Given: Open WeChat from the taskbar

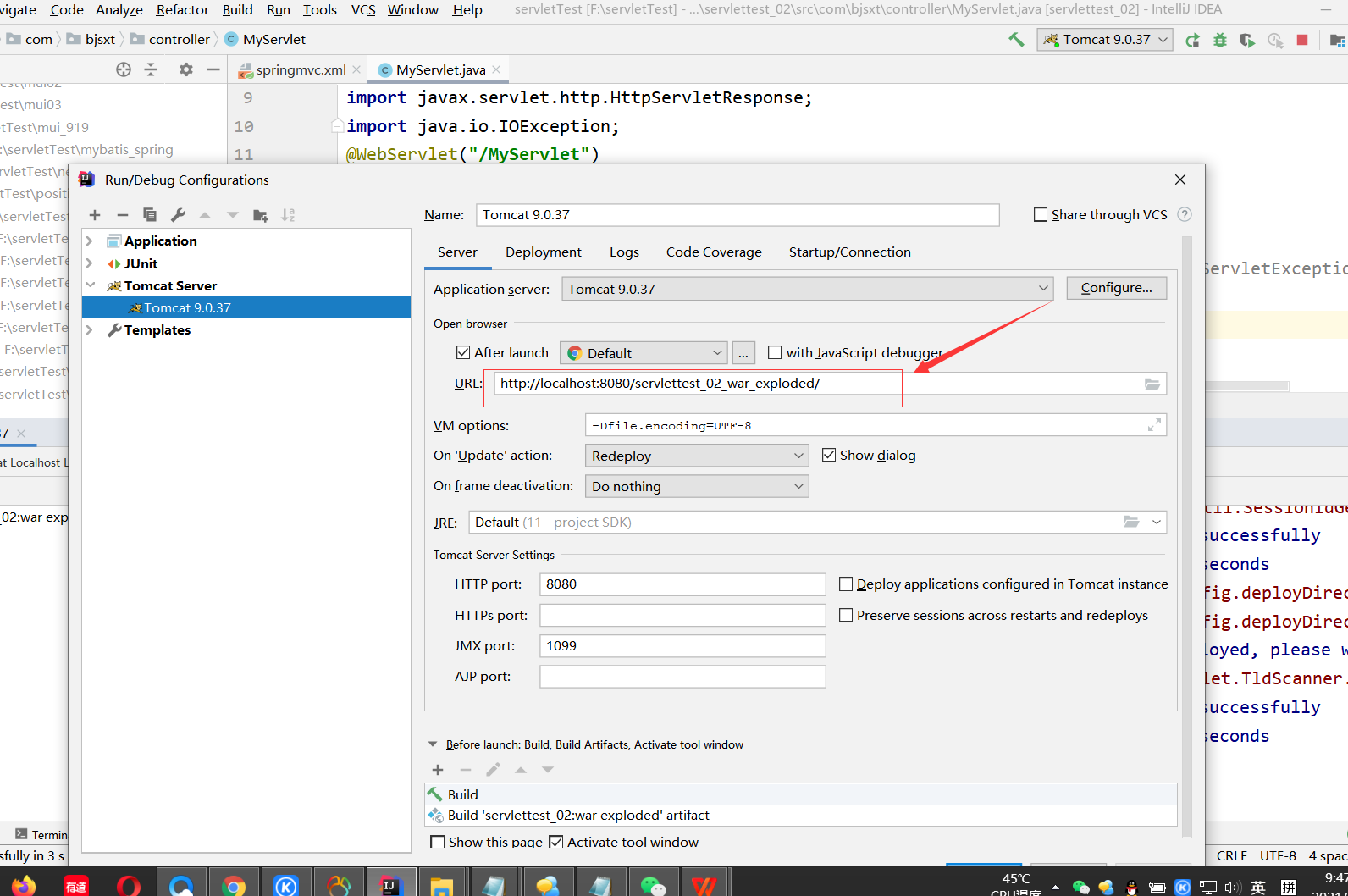Looking at the screenshot, I should [654, 885].
